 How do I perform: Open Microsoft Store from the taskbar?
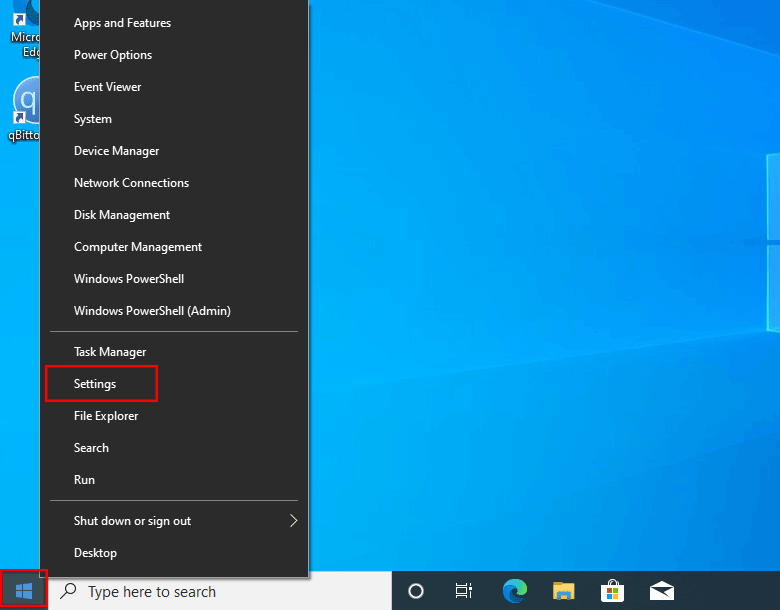613,591
